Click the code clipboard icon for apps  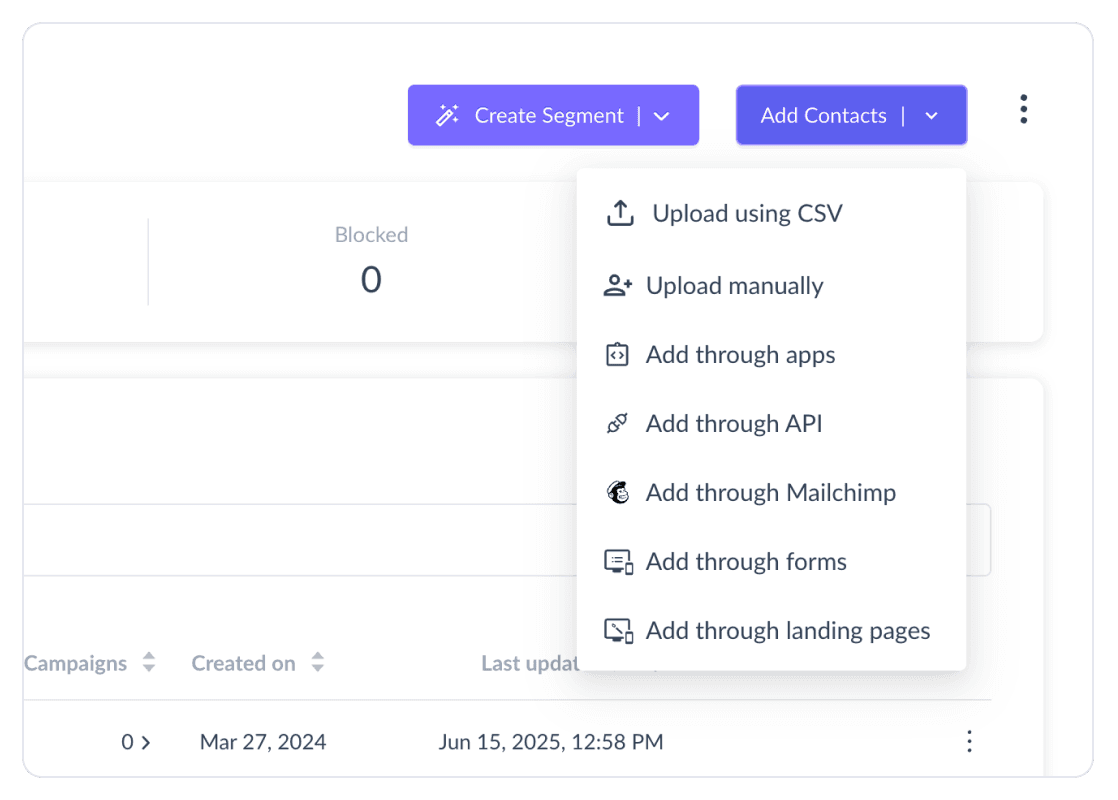click(618, 355)
